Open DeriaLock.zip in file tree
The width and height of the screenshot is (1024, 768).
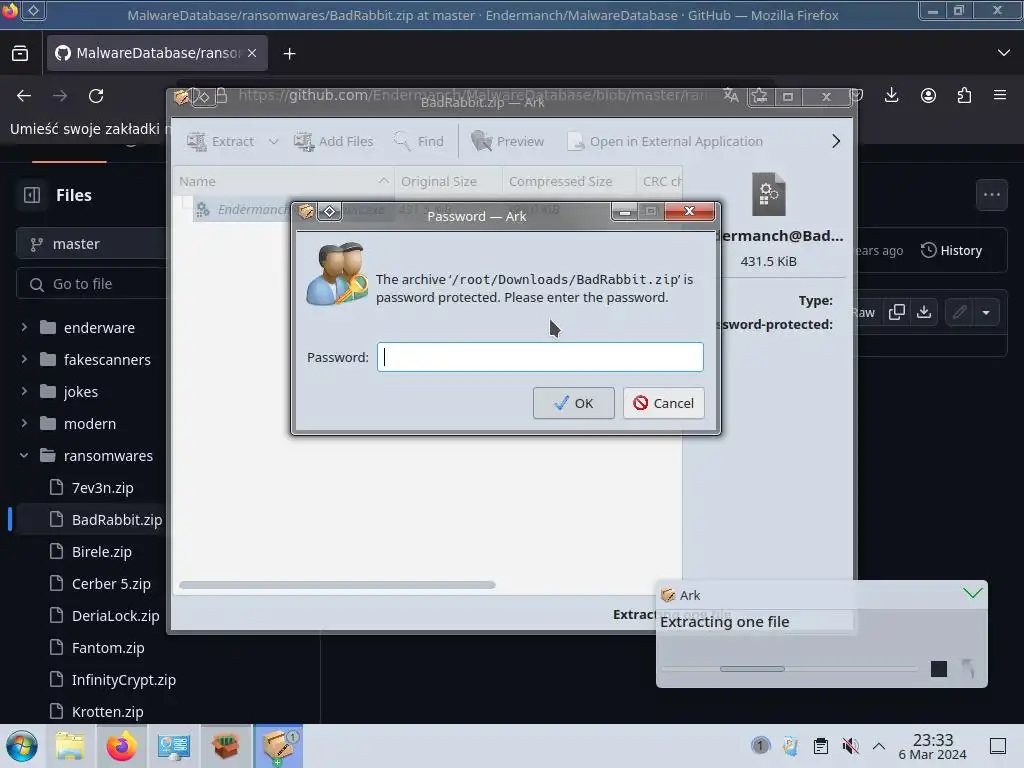(x=115, y=616)
